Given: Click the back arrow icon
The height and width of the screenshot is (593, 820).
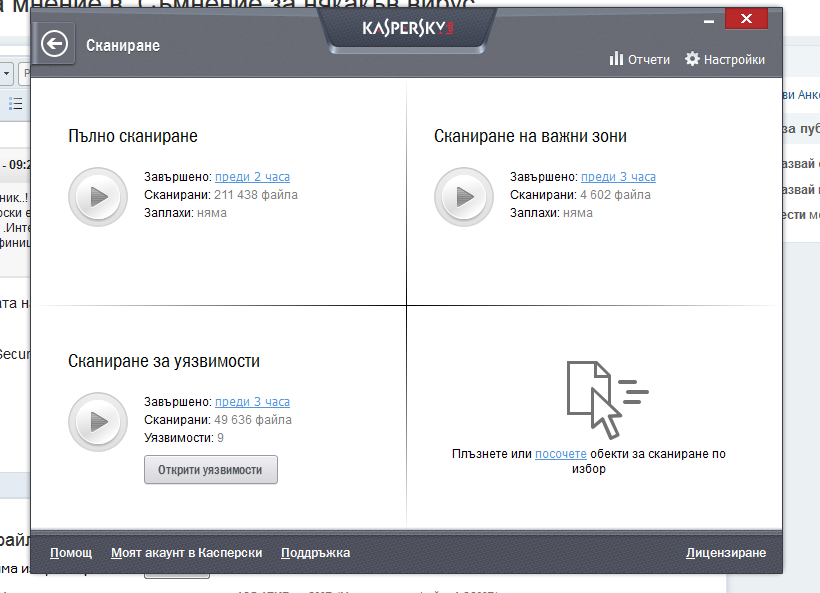Looking at the screenshot, I should click(x=54, y=43).
